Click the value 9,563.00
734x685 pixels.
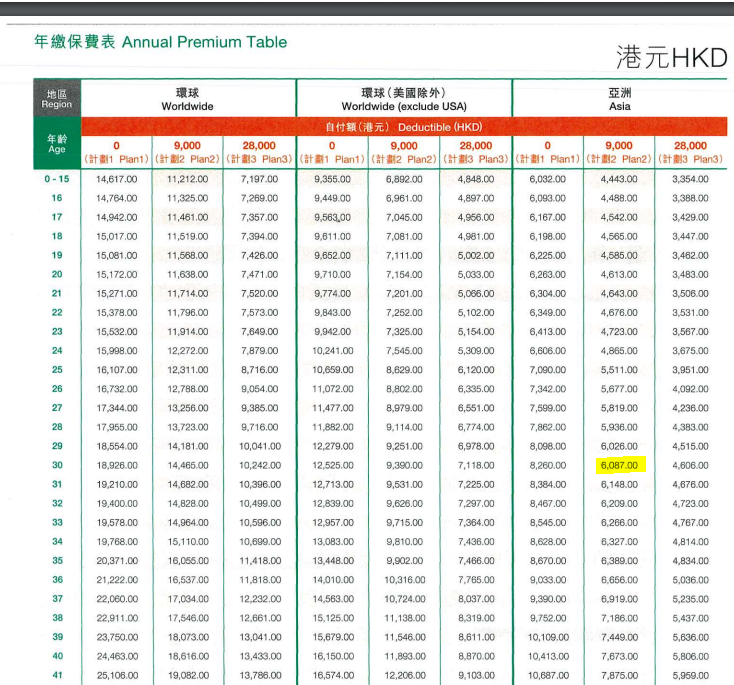point(332,218)
